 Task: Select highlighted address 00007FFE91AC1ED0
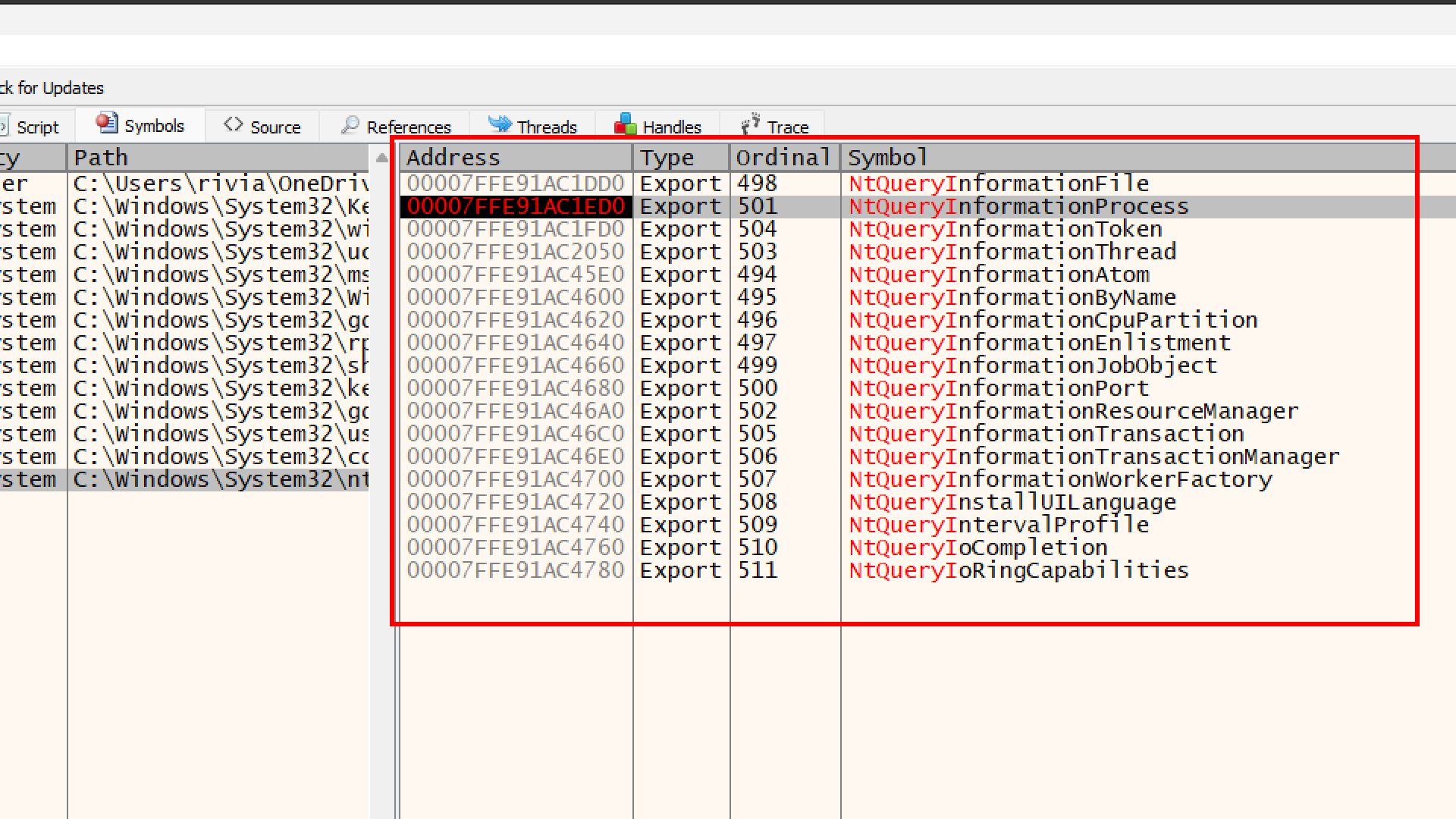tap(516, 206)
